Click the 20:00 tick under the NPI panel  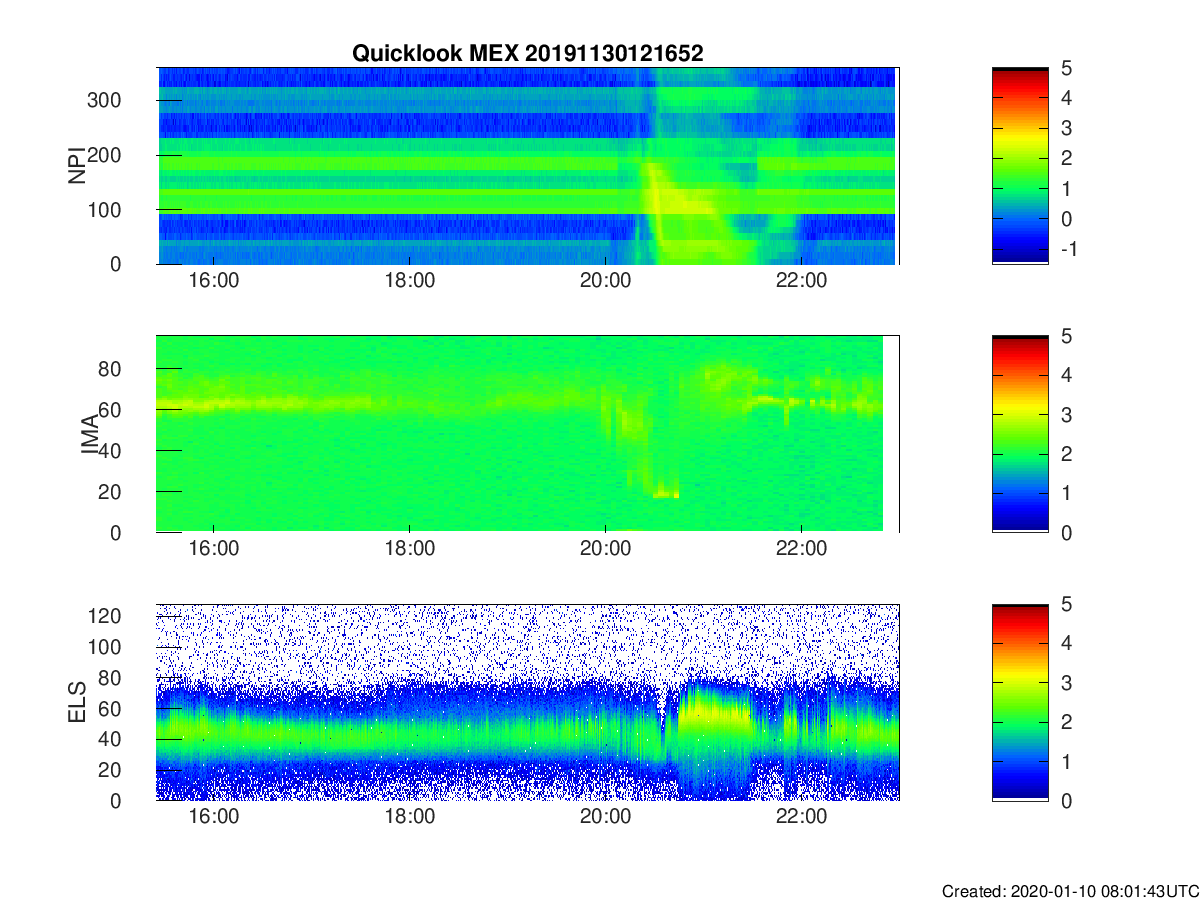click(x=605, y=281)
